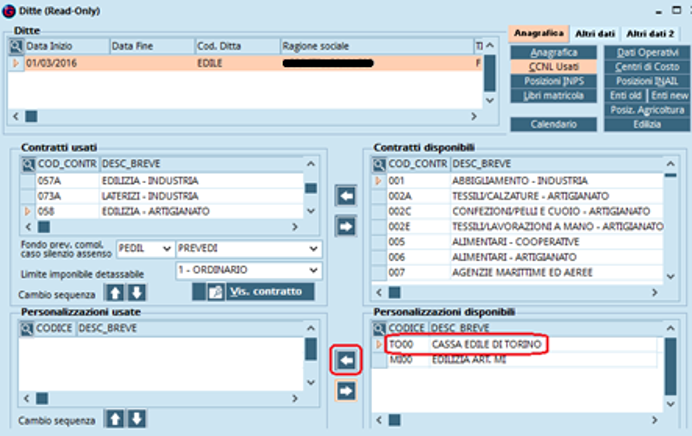Image resolution: width=692 pixels, height=436 pixels.
Task: Click down arrow of Contratti usati vertical scrollbar
Action: [x=311, y=211]
